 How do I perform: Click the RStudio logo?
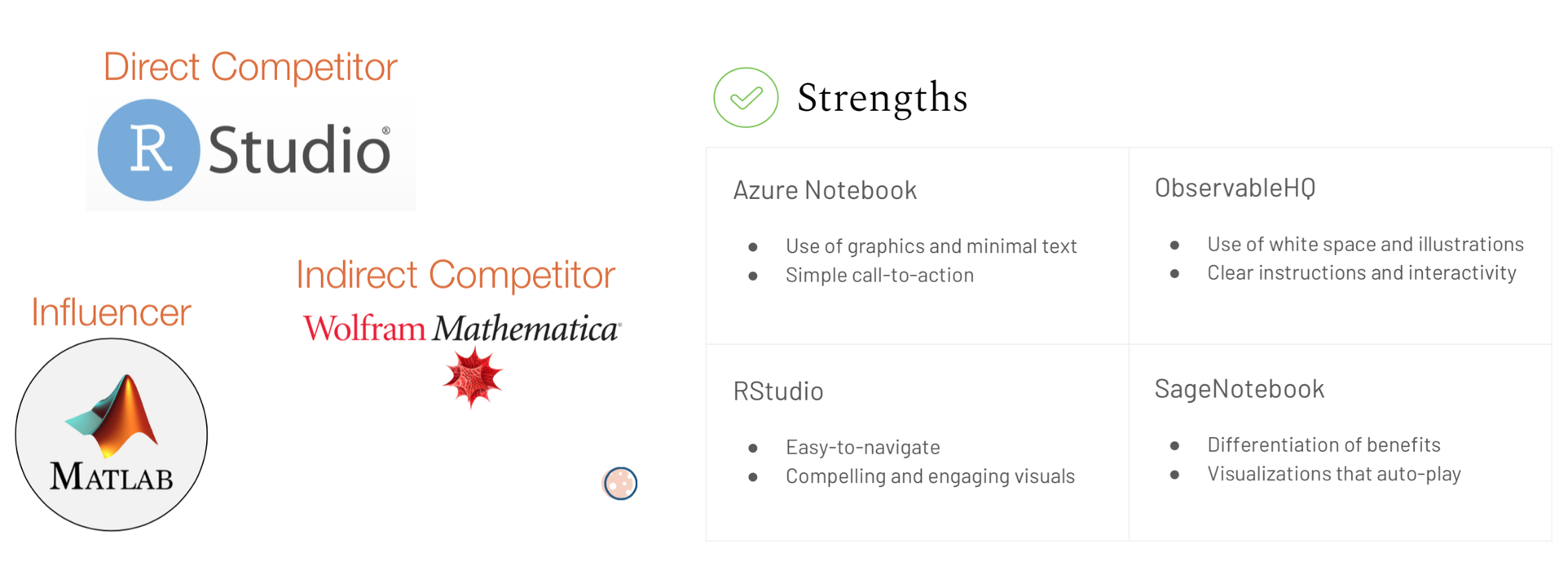251,152
